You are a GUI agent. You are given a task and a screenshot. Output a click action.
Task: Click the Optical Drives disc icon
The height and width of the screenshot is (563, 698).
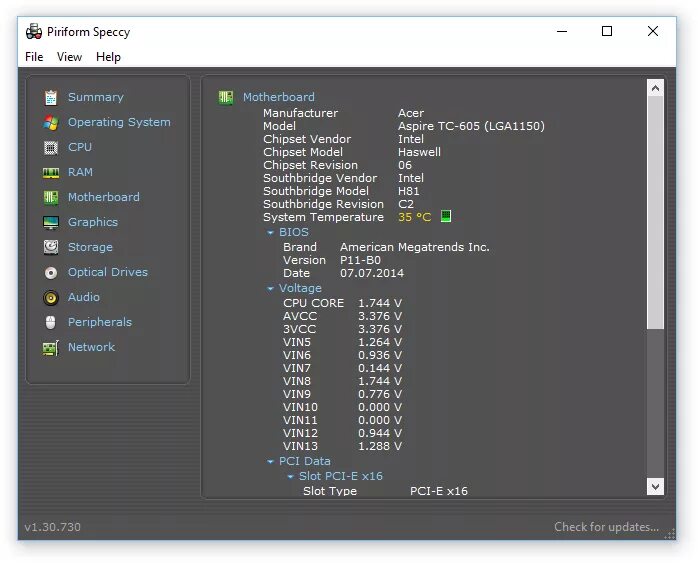click(x=51, y=272)
